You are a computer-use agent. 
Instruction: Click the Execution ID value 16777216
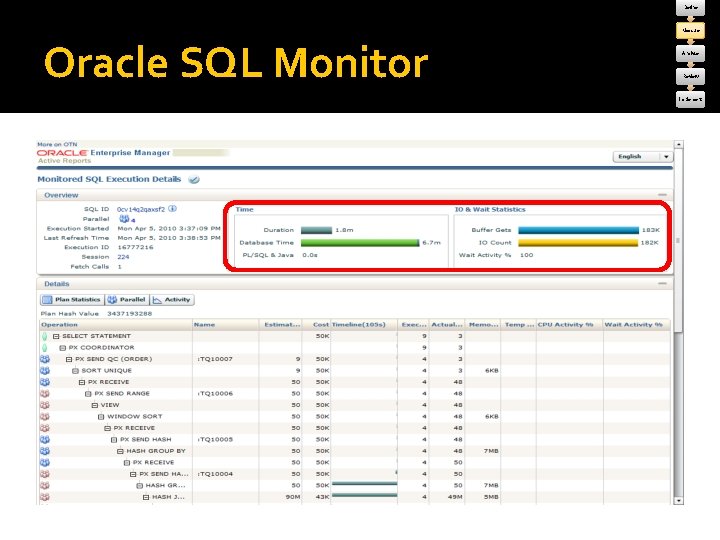tap(135, 248)
